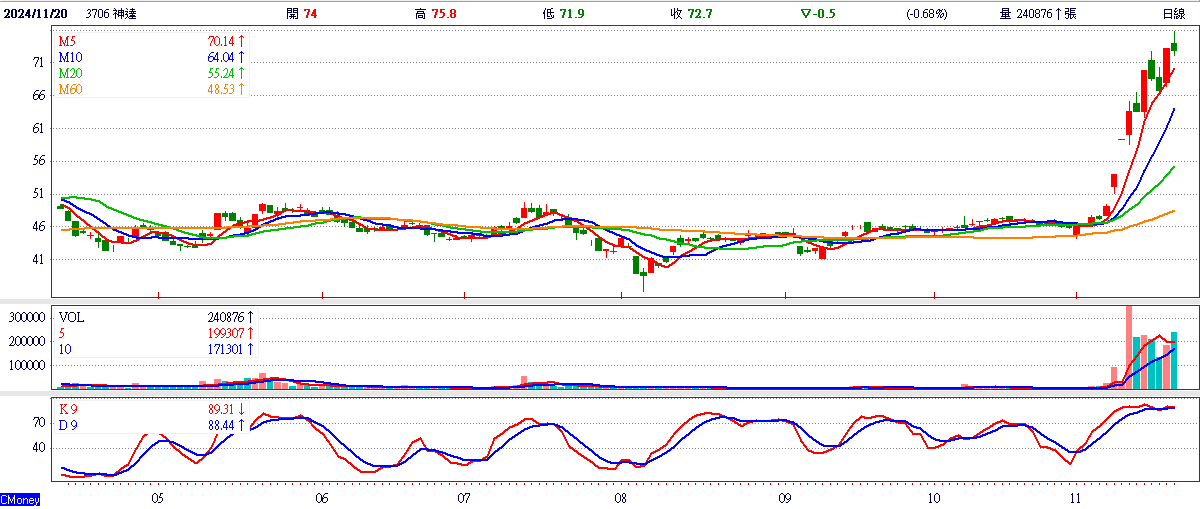Viewport: 1200px width, 509px height.
Task: Click the up arrow beside VOL 240876
Action: coord(250,317)
